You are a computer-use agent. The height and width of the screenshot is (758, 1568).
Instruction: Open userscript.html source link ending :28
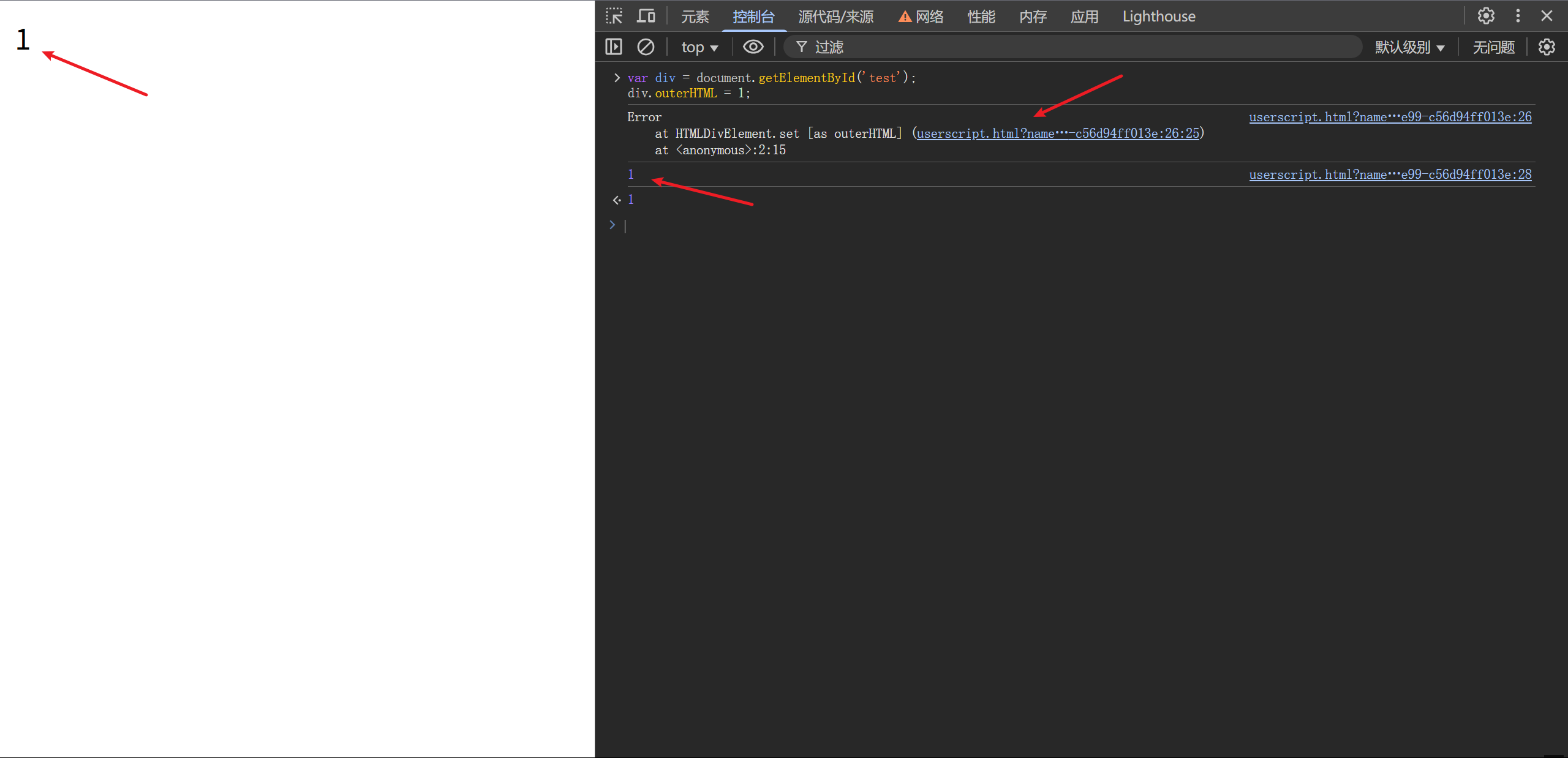1390,174
